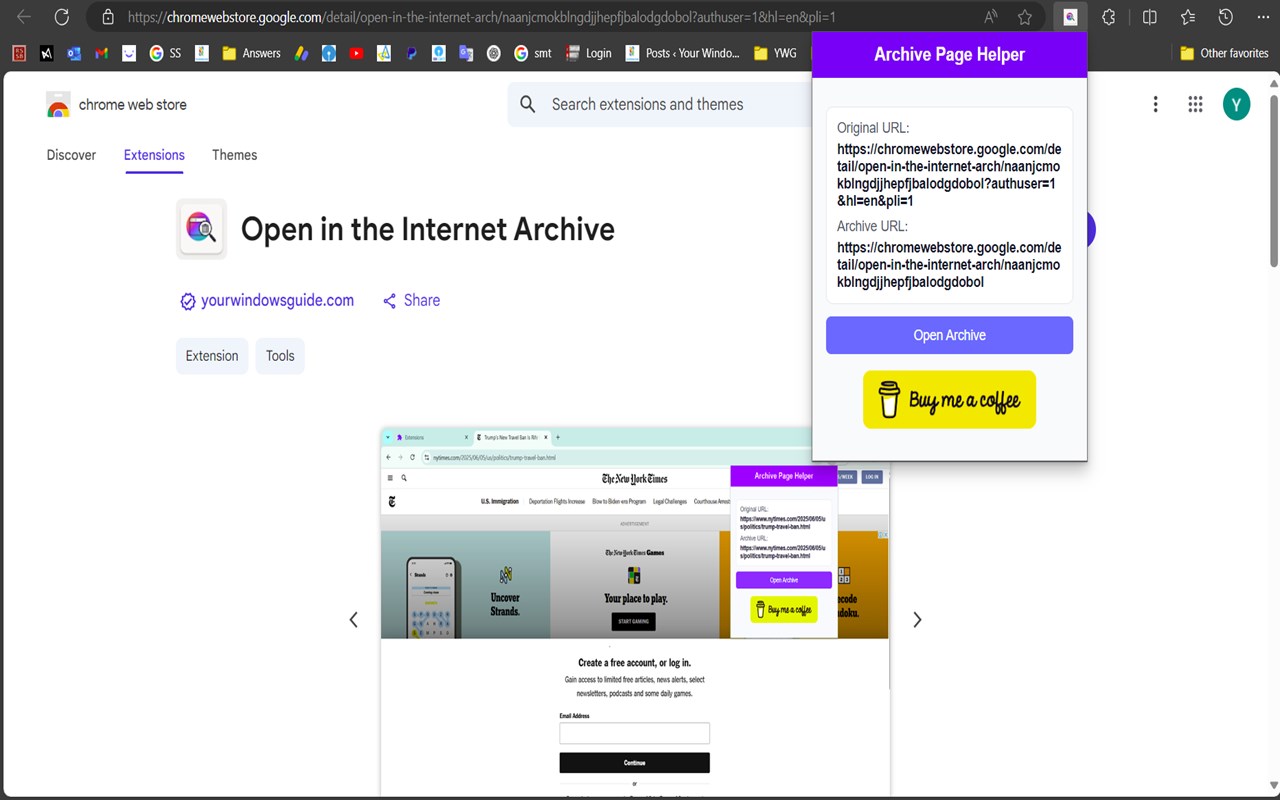The width and height of the screenshot is (1280, 800).
Task: Open the PayPal bookmark
Action: [x=411, y=53]
